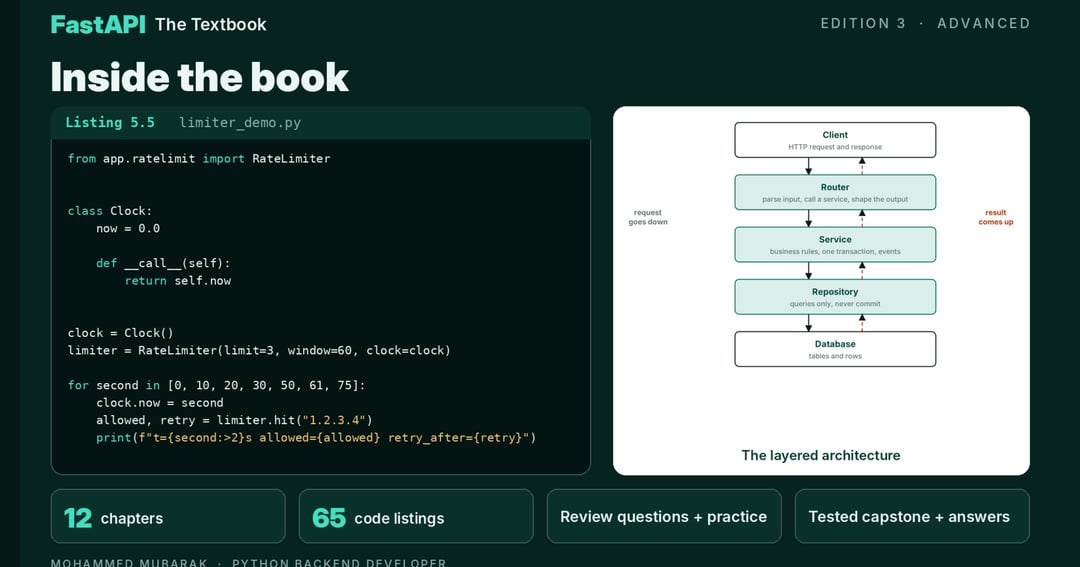Click the 'Tested capstone + answers' card
Screen dimensions: 1080x567
click(x=912, y=516)
